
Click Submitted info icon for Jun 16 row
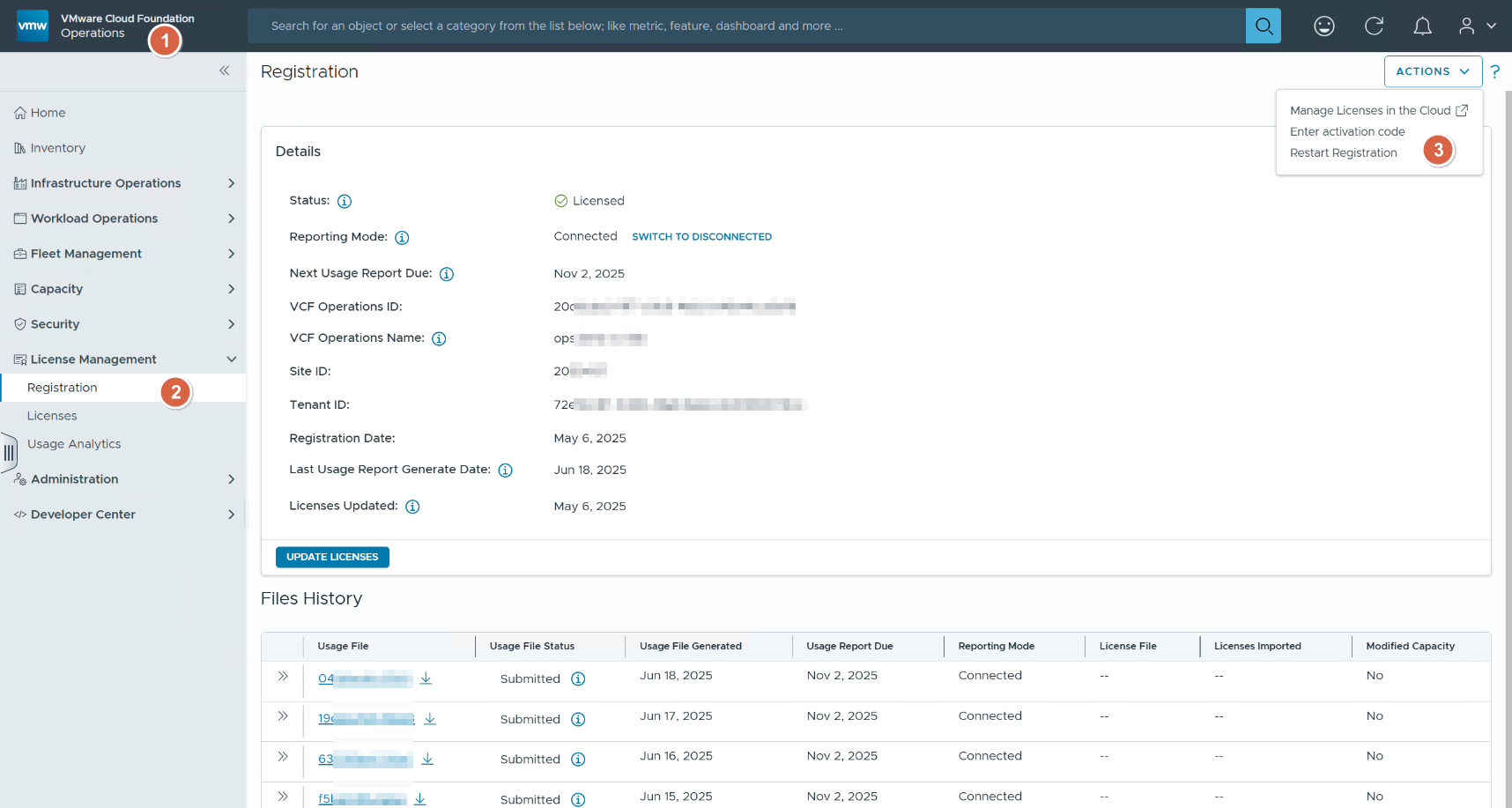pyautogui.click(x=578, y=759)
